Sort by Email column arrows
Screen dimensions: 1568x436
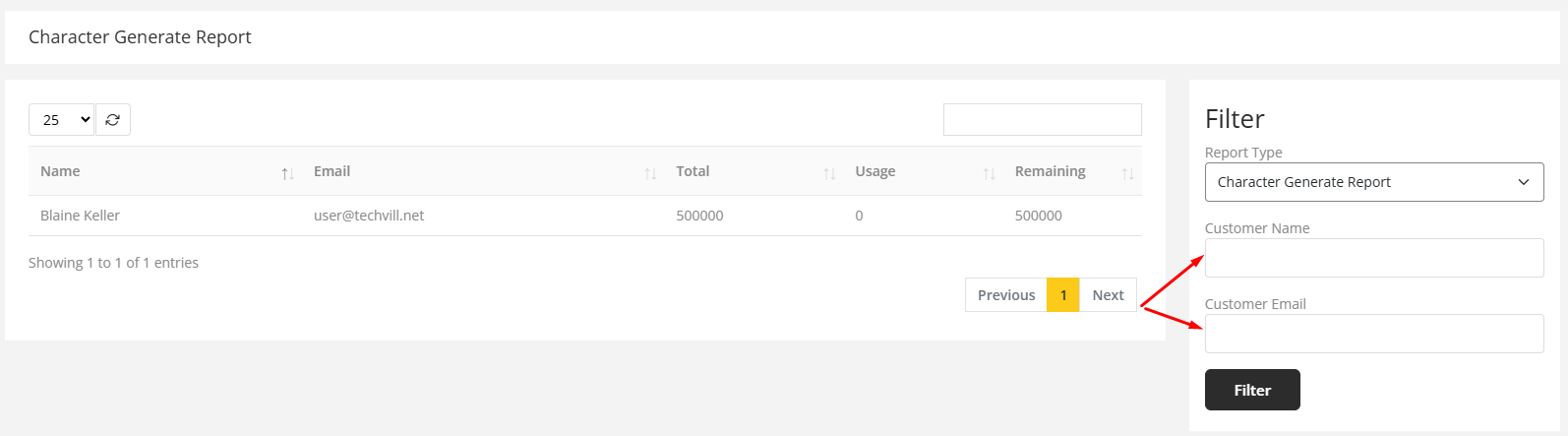point(650,173)
